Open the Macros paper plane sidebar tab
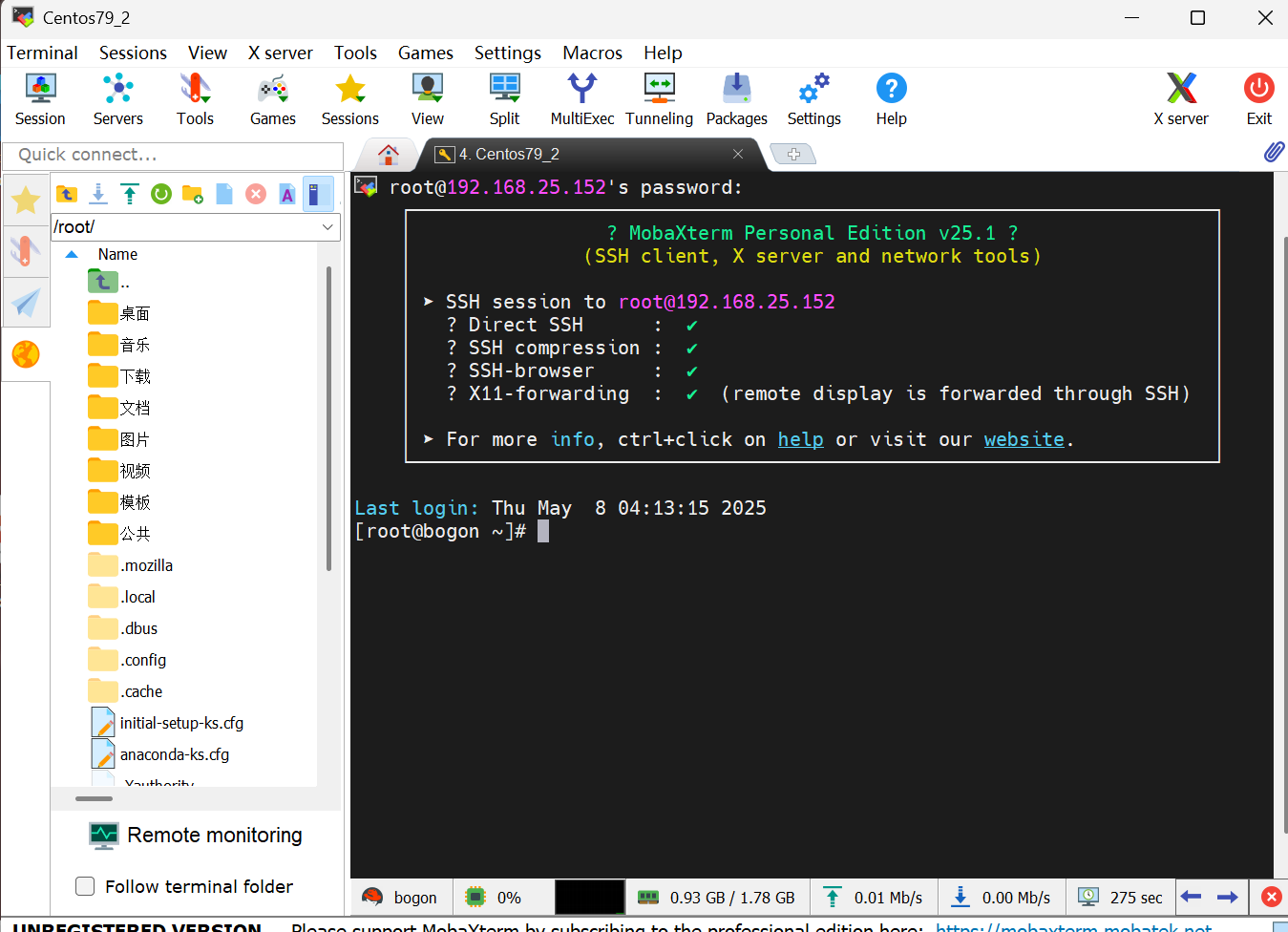 click(x=26, y=303)
